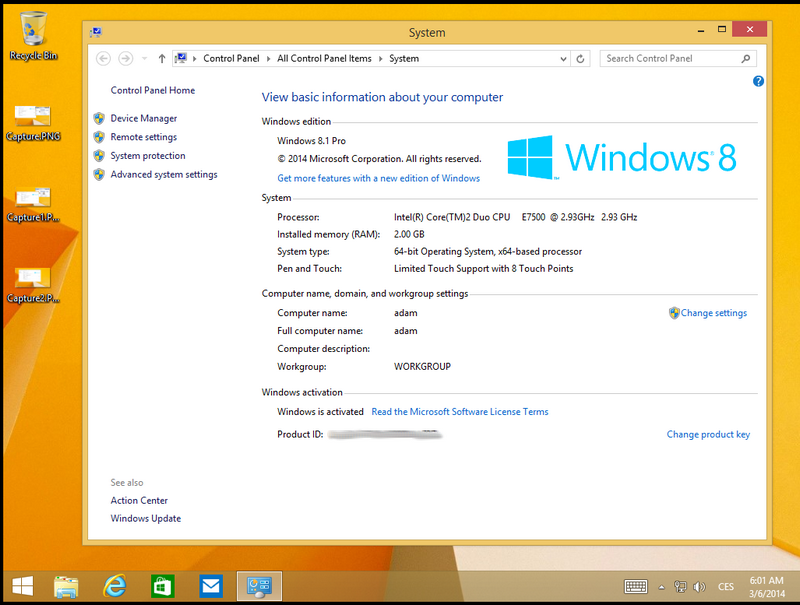Close the System window
The width and height of the screenshot is (800, 605).
pos(749,29)
